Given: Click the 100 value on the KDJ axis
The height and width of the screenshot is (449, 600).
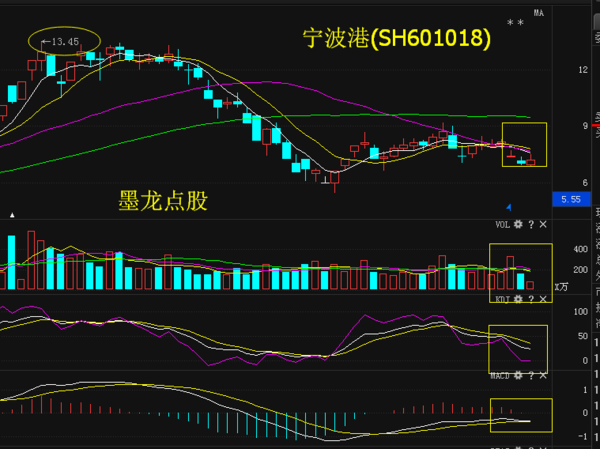Looking at the screenshot, I should (x=580, y=312).
